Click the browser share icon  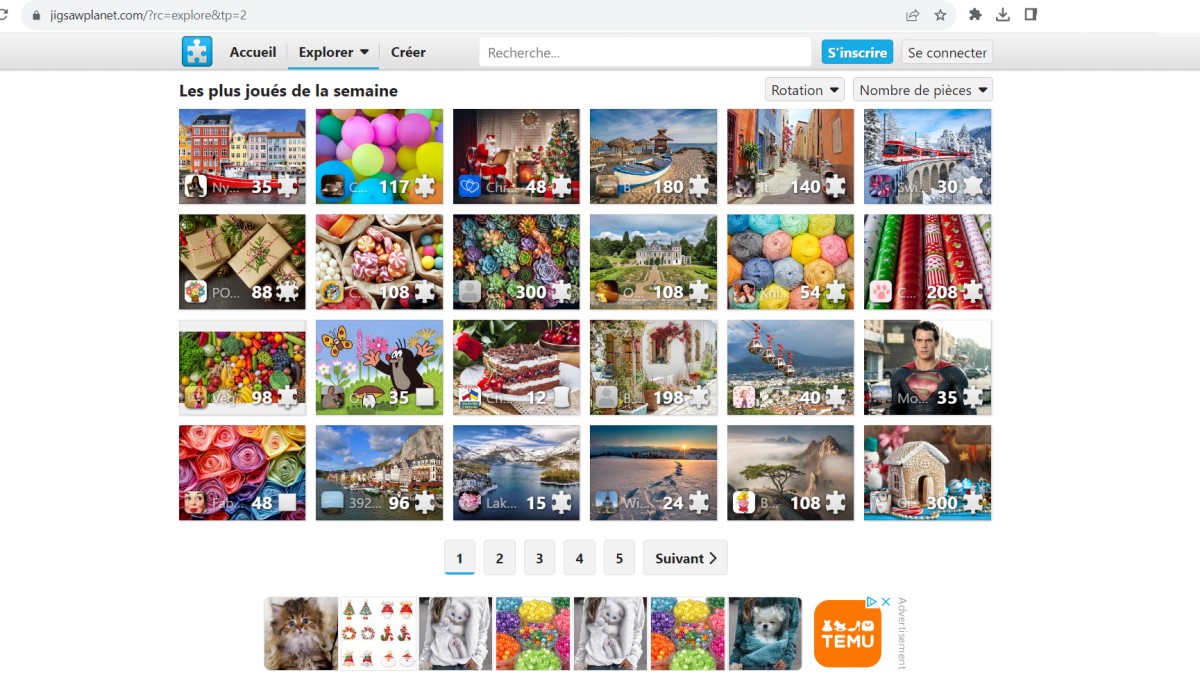(x=912, y=15)
